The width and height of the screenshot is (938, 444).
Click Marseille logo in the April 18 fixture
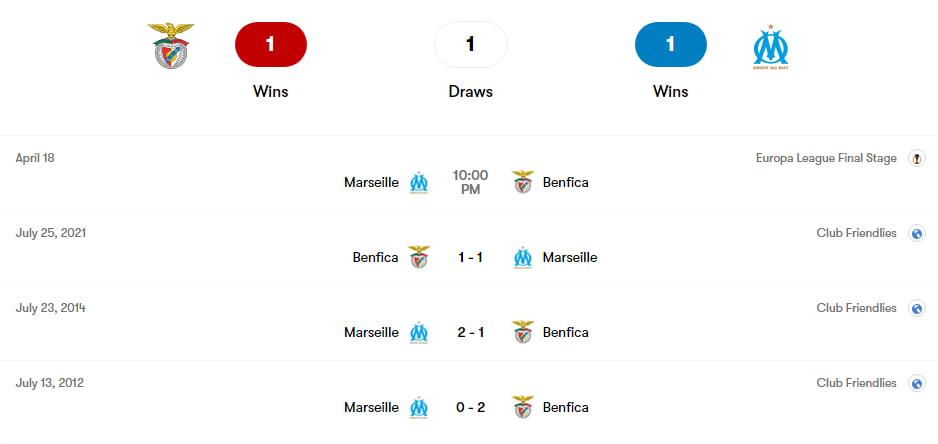(x=419, y=183)
